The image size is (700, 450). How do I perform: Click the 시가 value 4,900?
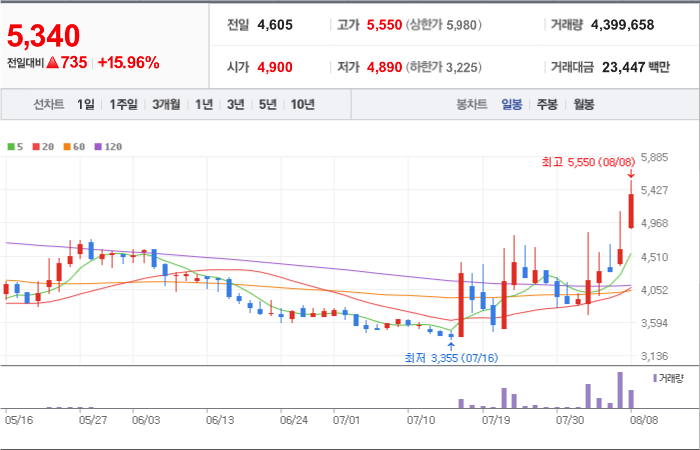(x=275, y=67)
